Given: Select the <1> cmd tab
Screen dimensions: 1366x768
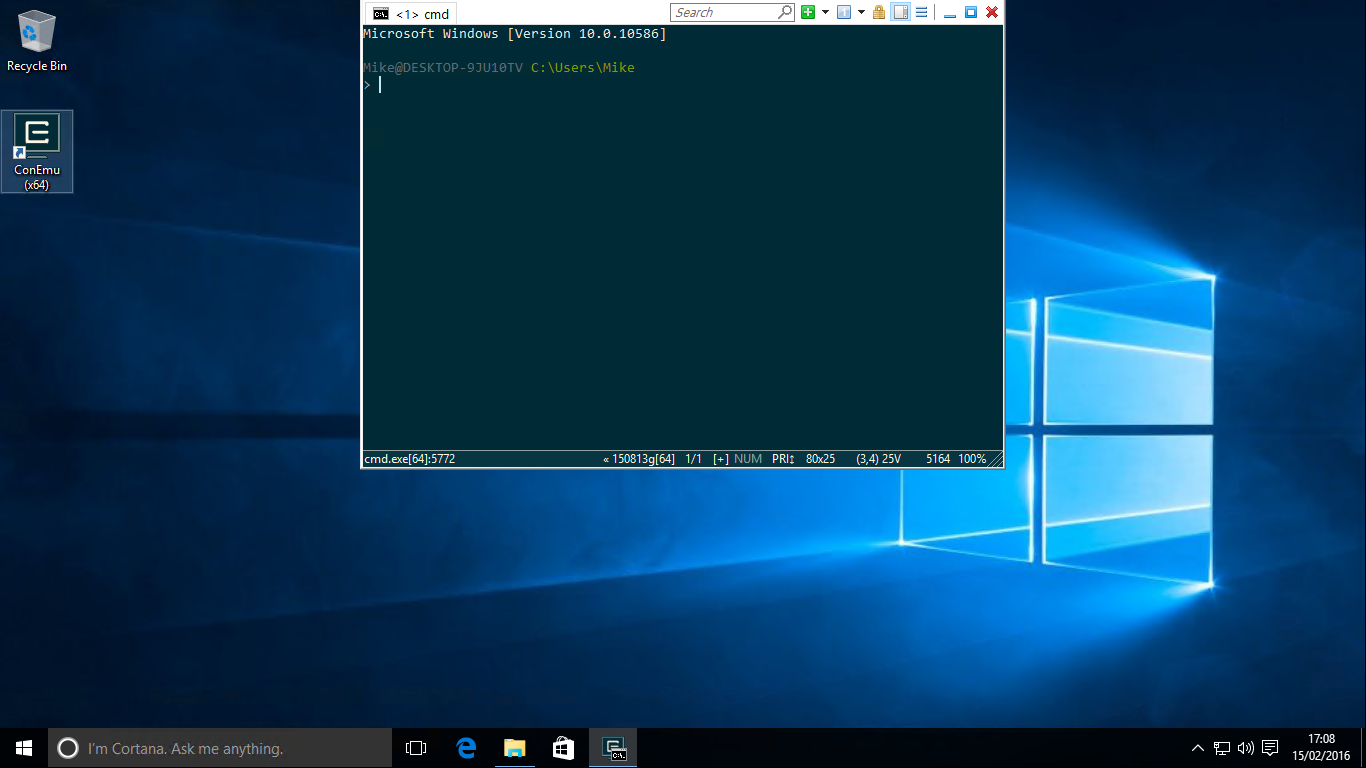Looking at the screenshot, I should click(x=411, y=14).
